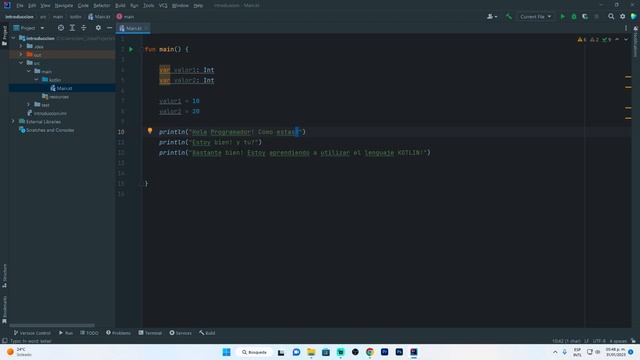Open the Notifications bell on right strip
This screenshot has height=360, width=640.
tap(636, 29)
